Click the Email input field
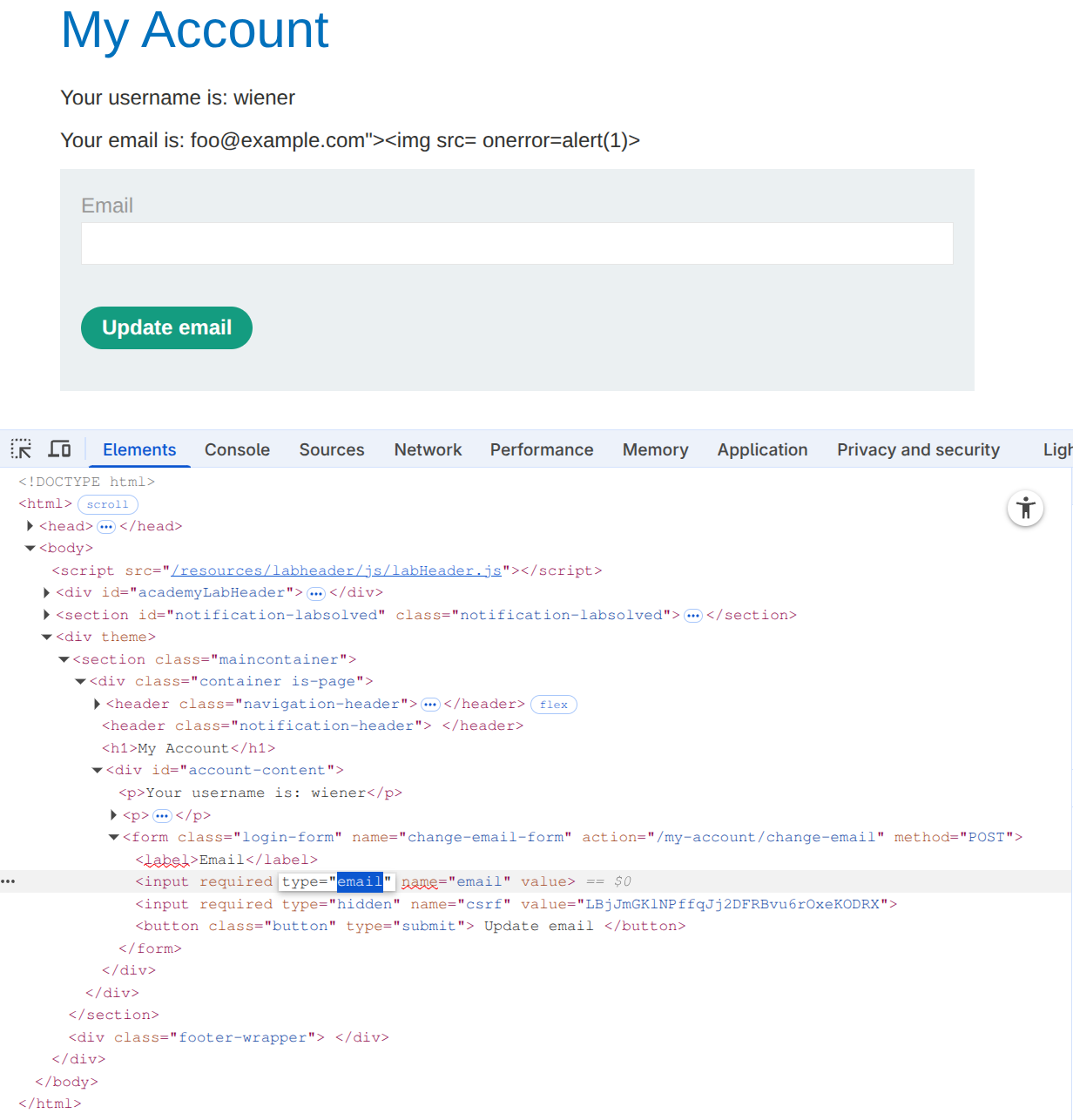Viewport: 1073px width, 1120px height. pos(516,244)
